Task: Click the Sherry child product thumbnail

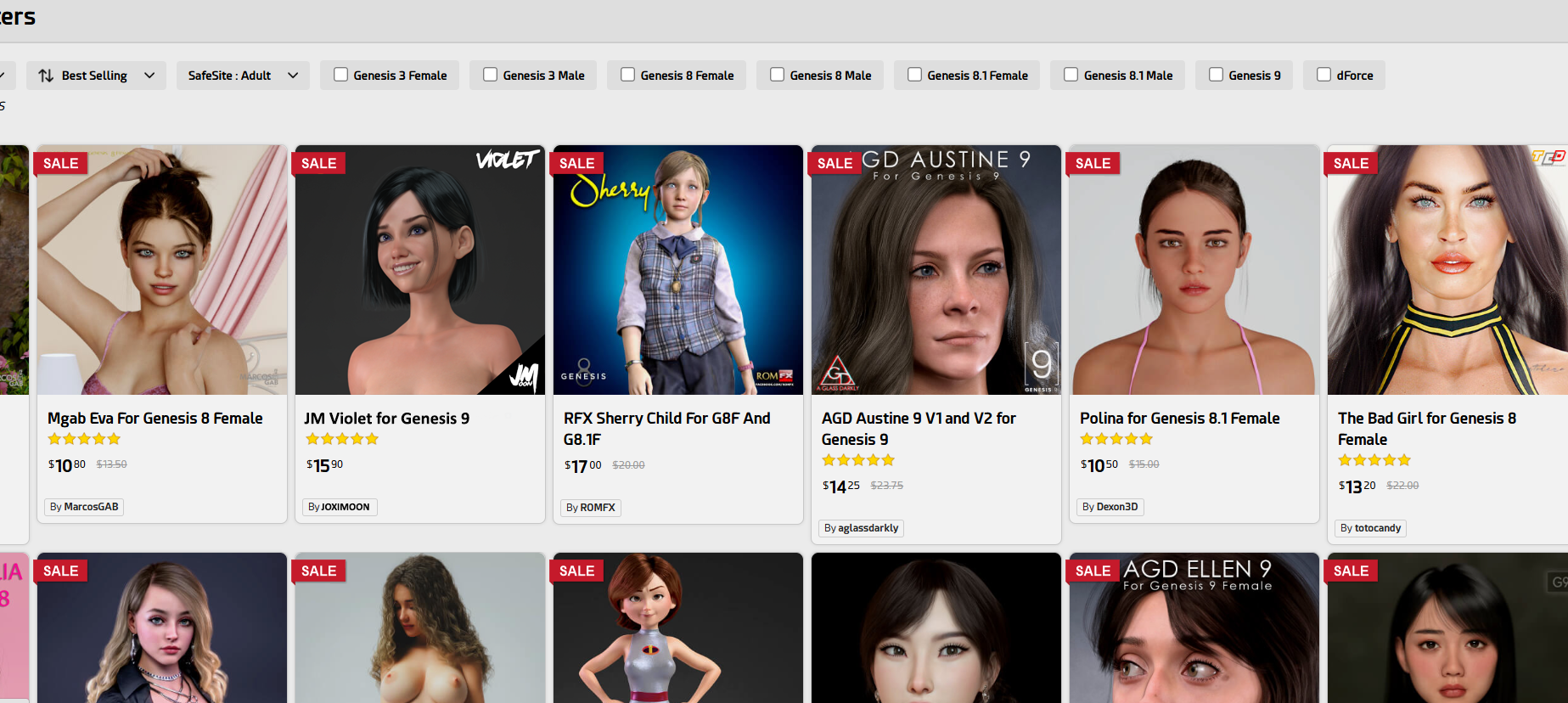Action: pyautogui.click(x=678, y=270)
